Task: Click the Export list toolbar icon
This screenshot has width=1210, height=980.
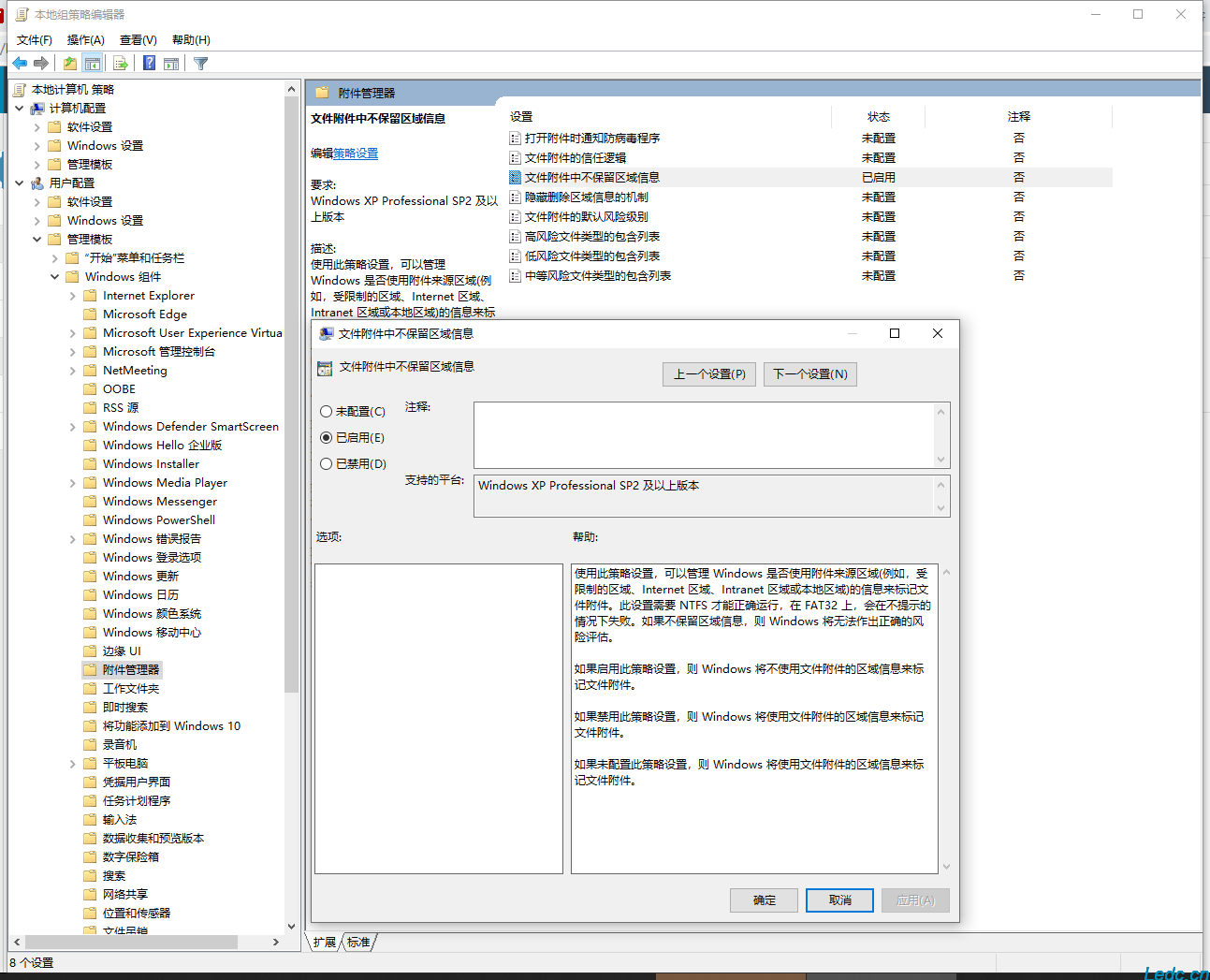Action: [x=121, y=64]
